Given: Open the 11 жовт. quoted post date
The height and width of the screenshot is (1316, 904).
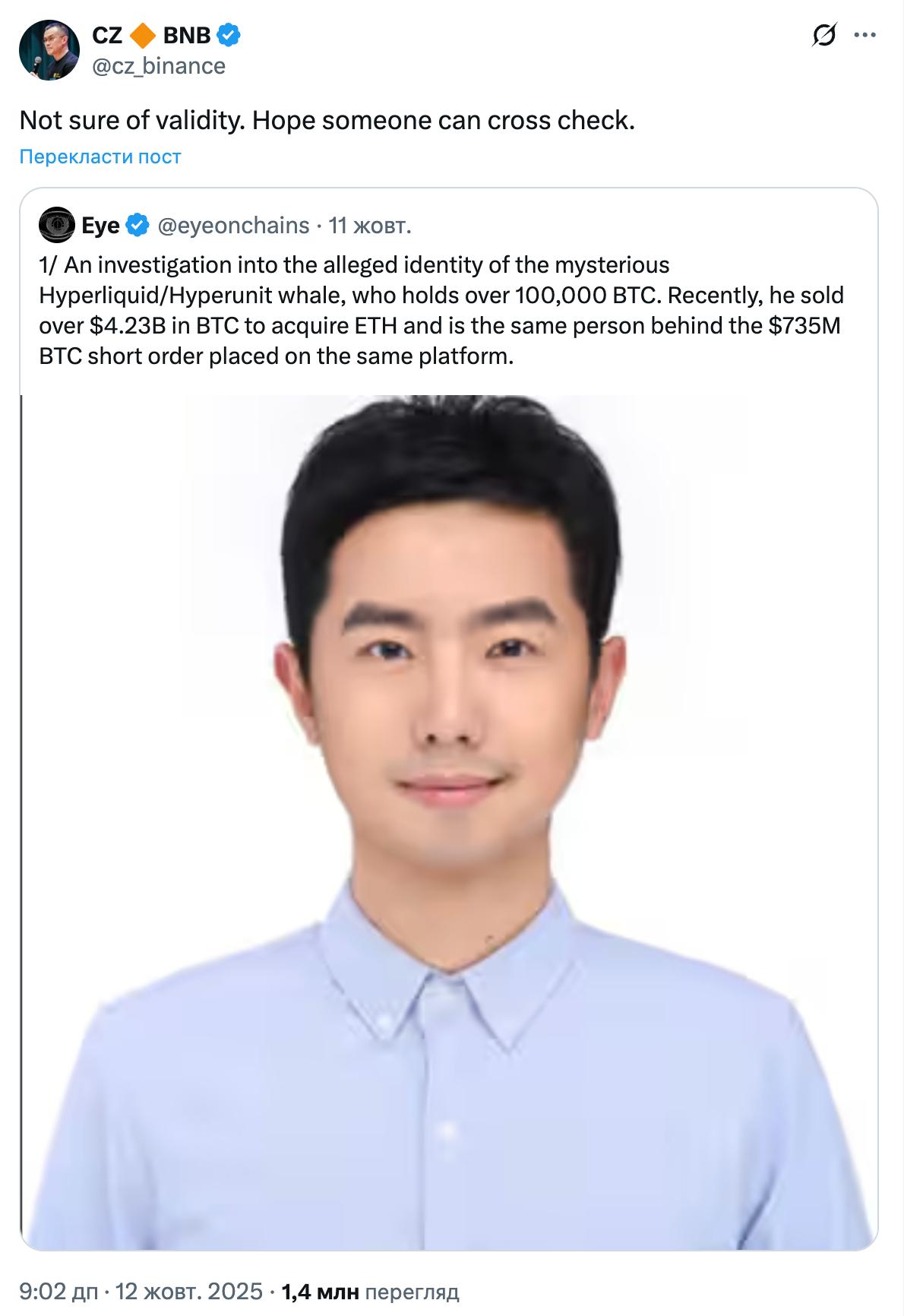Looking at the screenshot, I should click(370, 226).
